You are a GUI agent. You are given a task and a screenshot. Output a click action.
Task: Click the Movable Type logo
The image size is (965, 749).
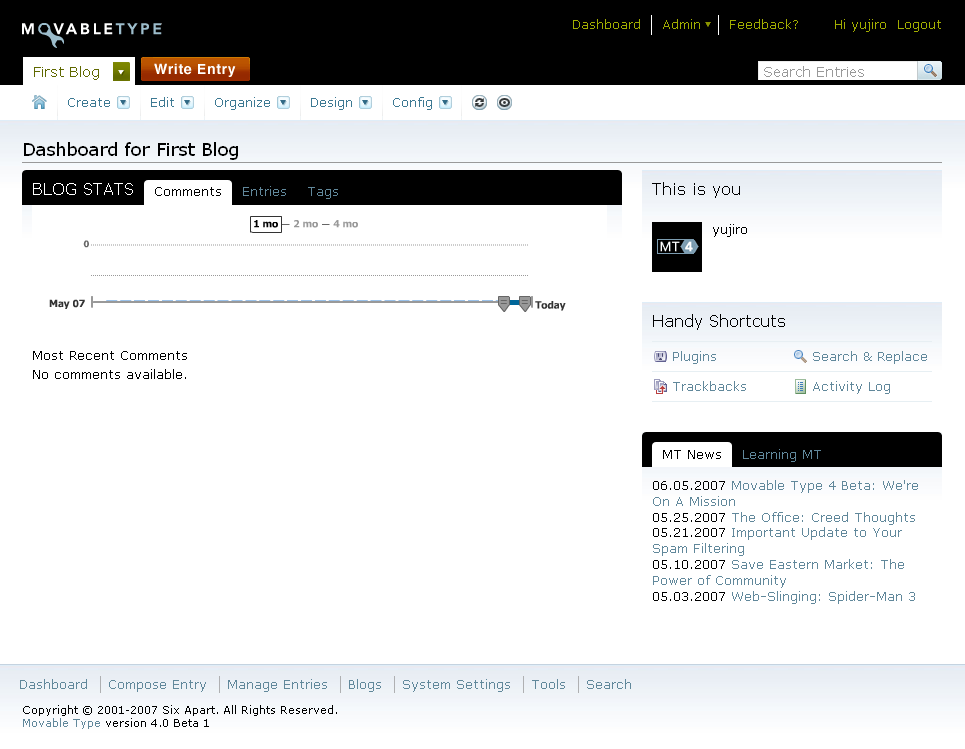92,32
